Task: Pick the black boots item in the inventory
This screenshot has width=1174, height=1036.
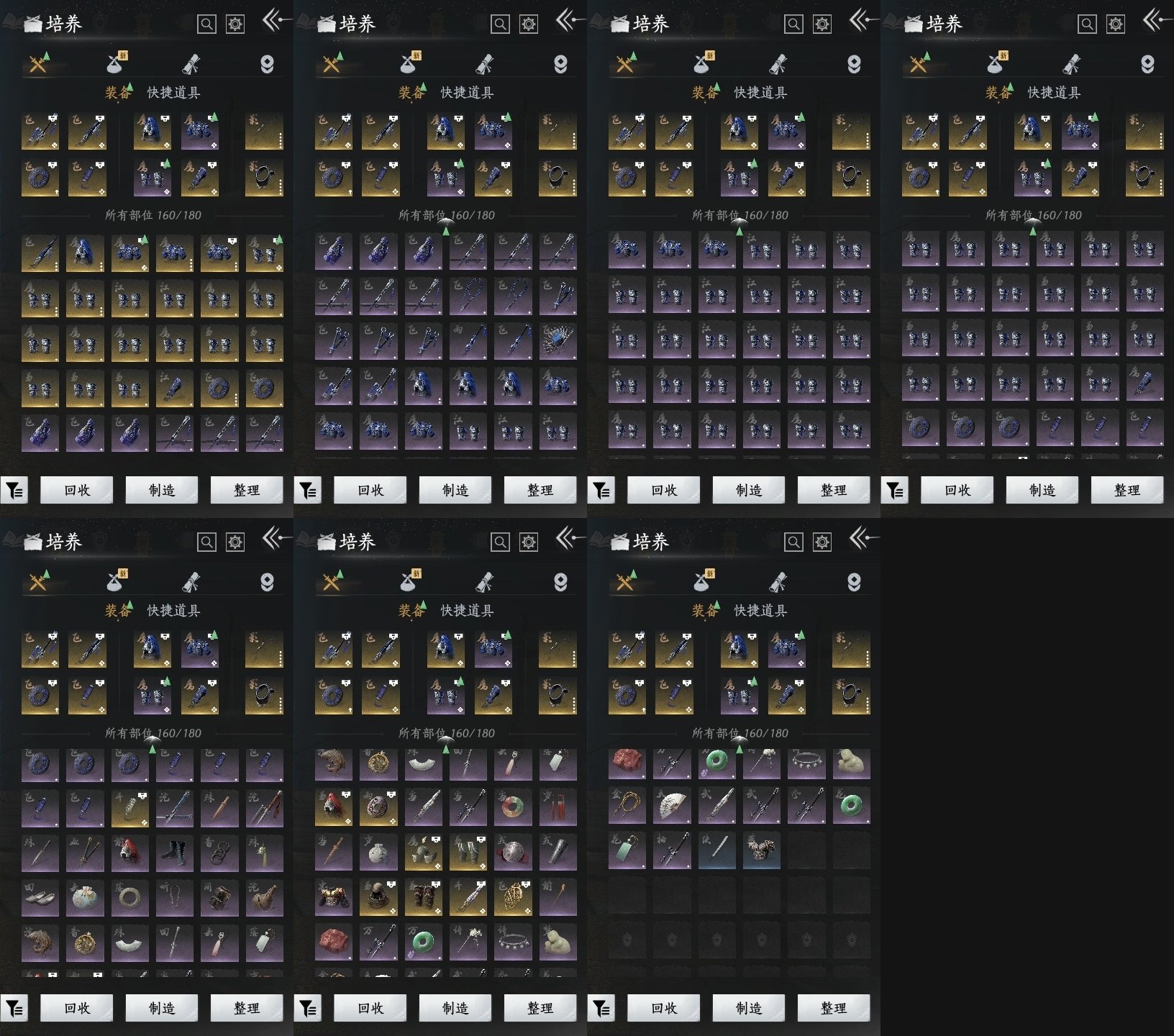Action: coord(175,852)
